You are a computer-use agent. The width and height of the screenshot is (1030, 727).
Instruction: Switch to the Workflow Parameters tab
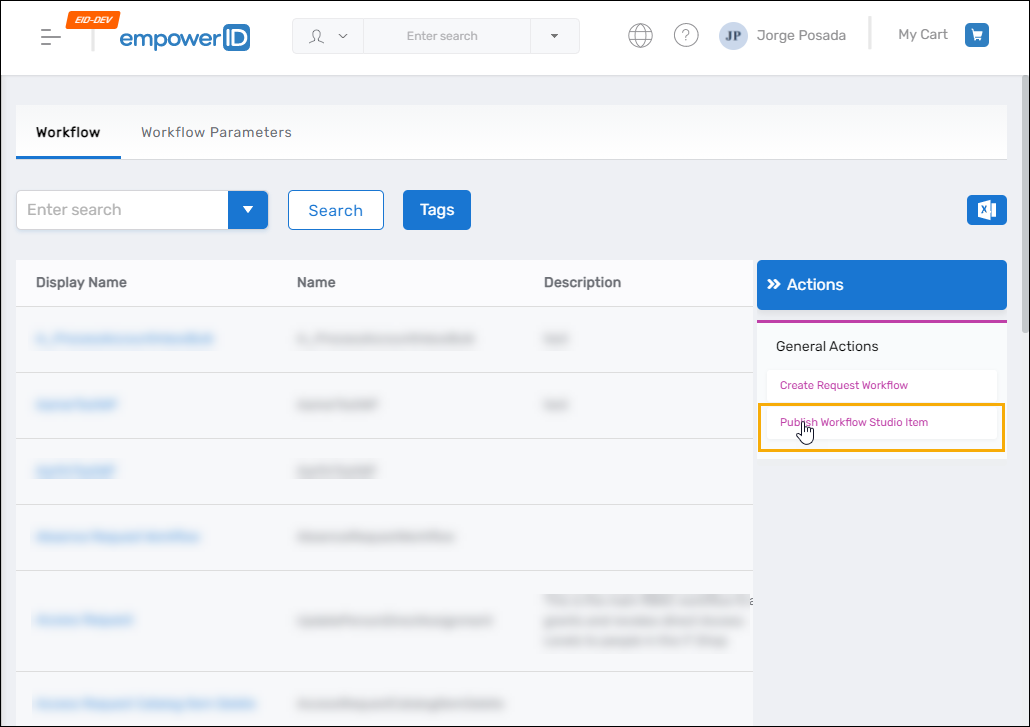coord(215,132)
